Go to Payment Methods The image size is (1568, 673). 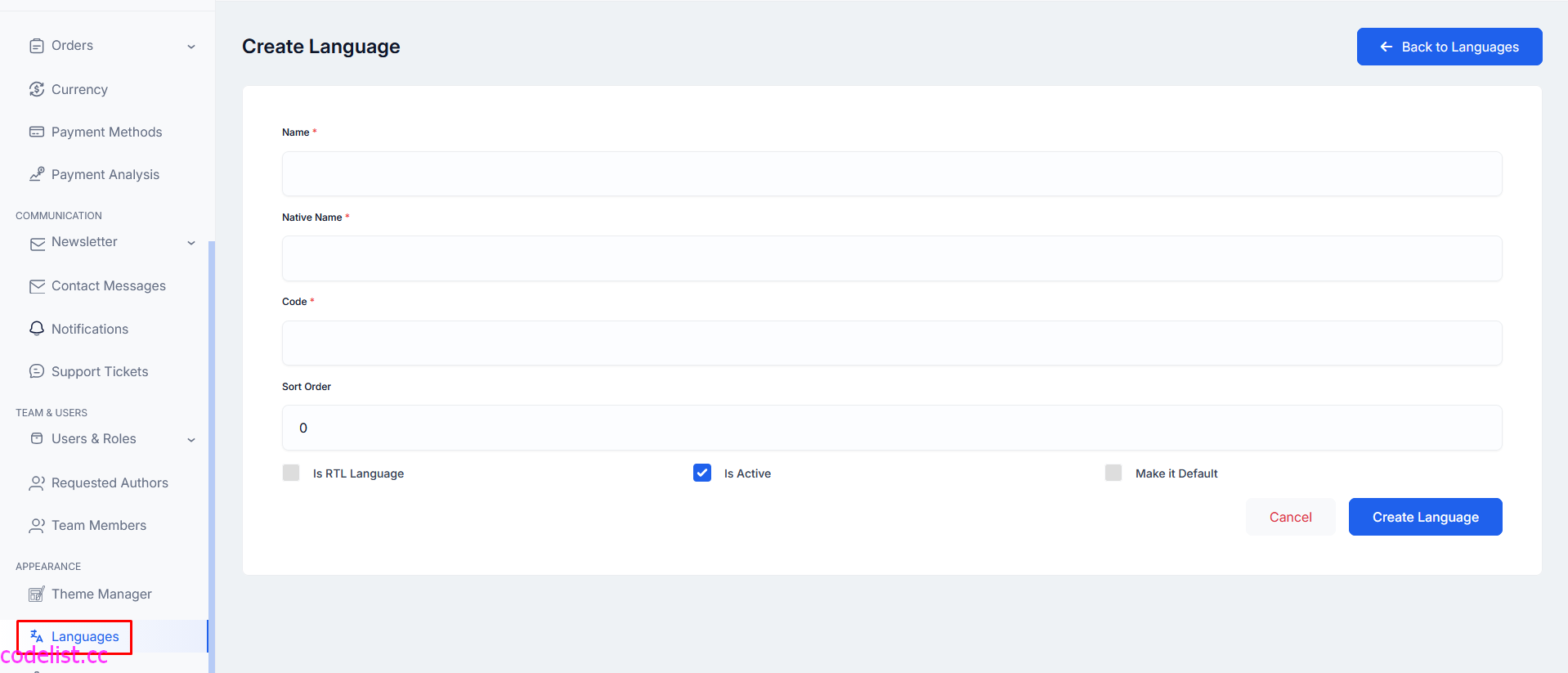pyautogui.click(x=105, y=132)
